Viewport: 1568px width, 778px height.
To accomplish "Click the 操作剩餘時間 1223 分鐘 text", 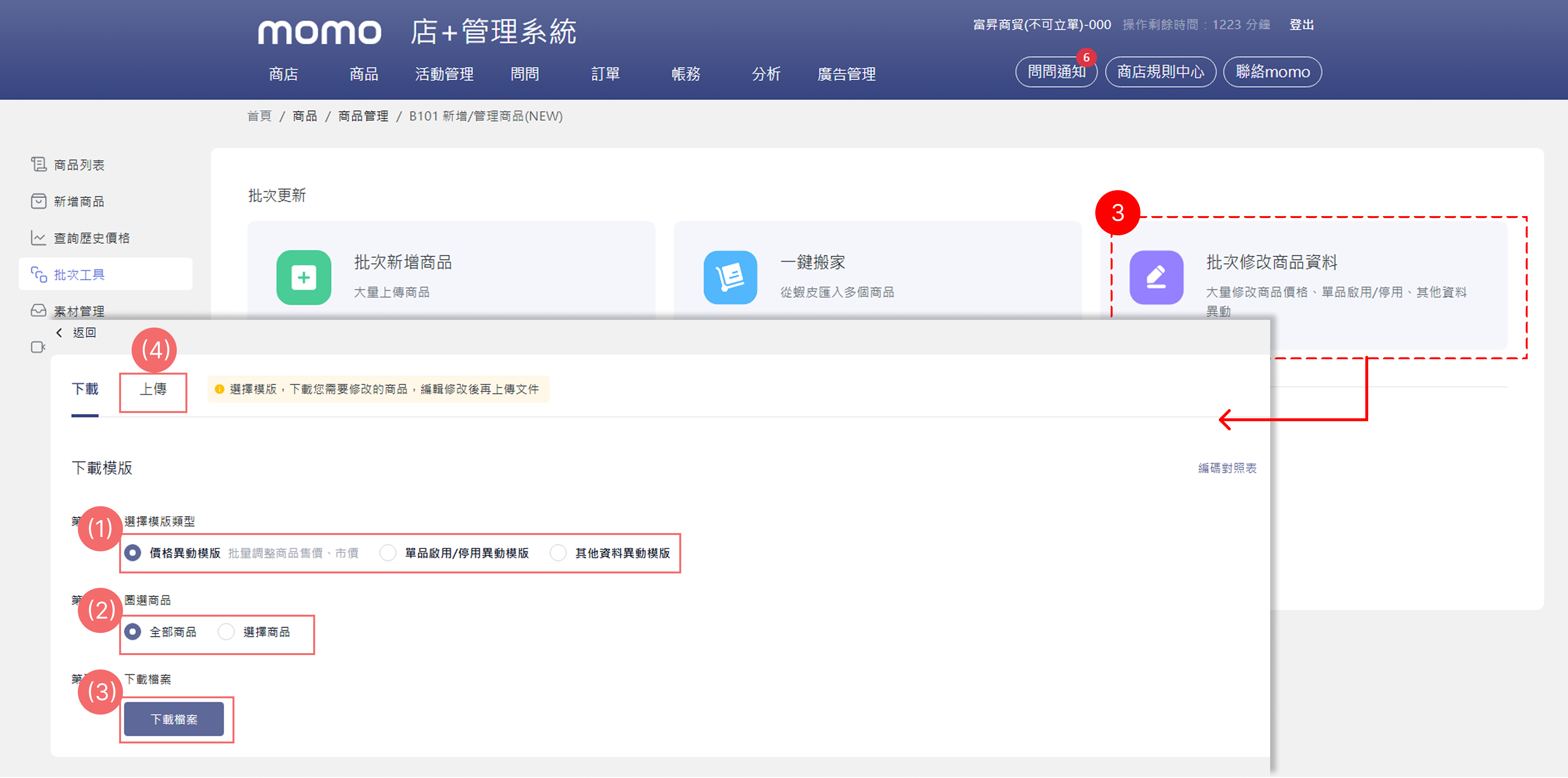I will coord(1196,25).
